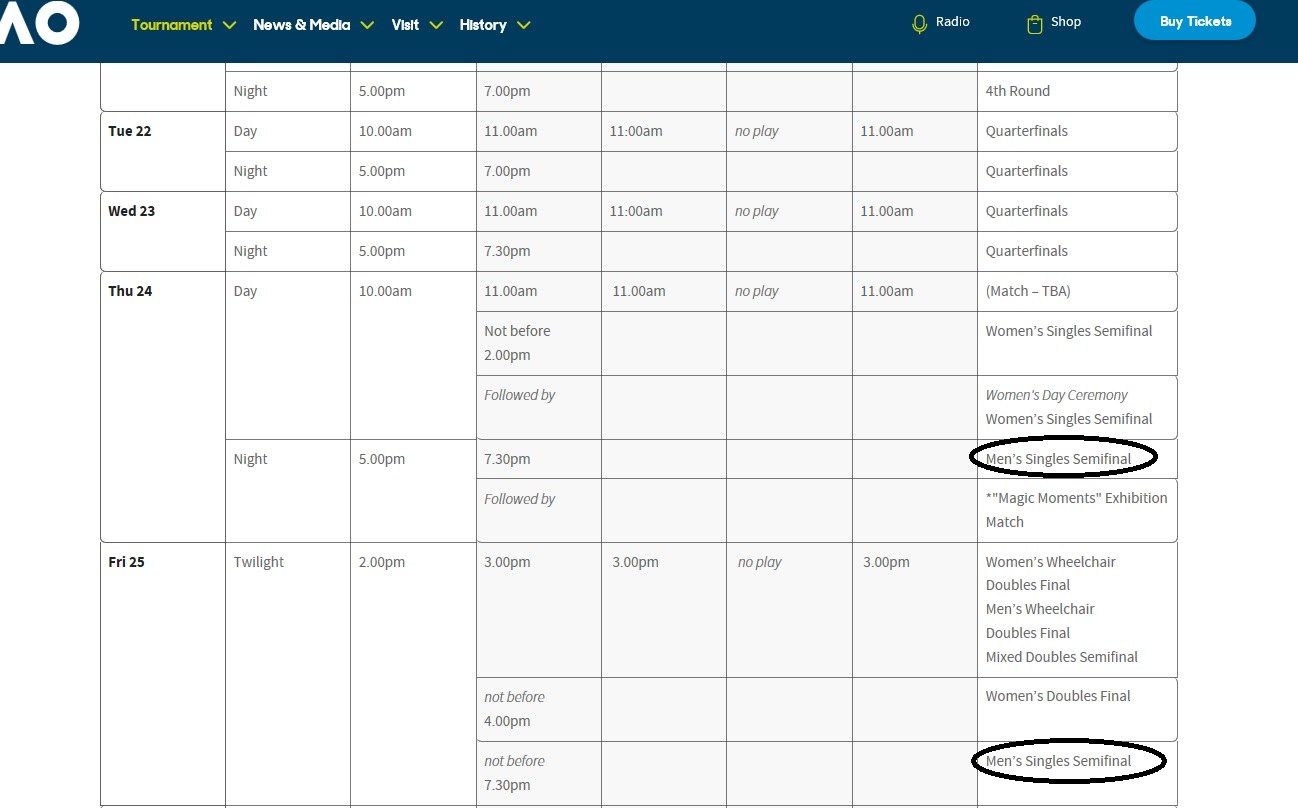Click circled Men's Singles Semifinal on Friday

coord(1058,761)
